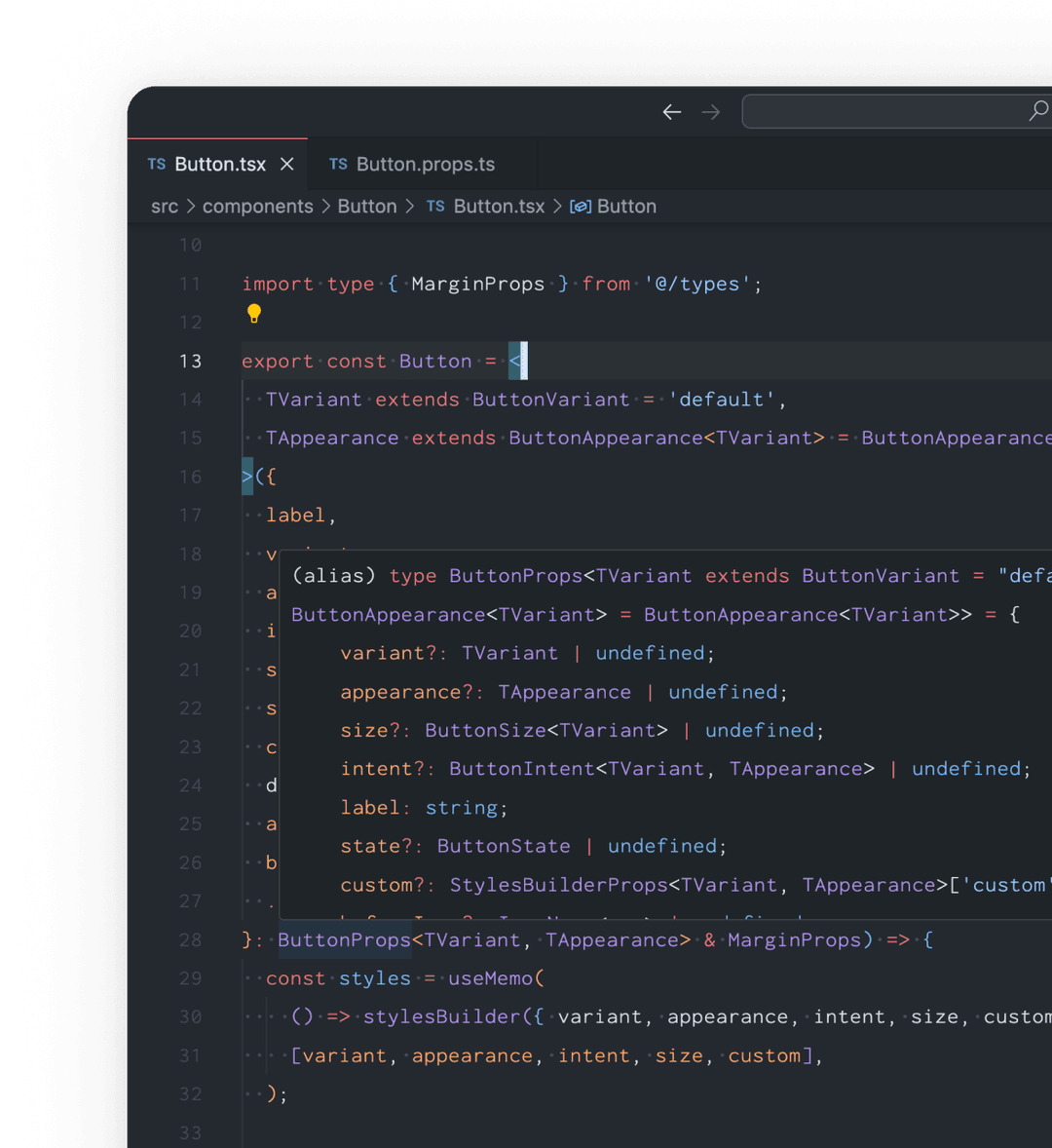Expand the Button folder breadcrumb
Screen dimensions: 1052x1148
[367, 207]
